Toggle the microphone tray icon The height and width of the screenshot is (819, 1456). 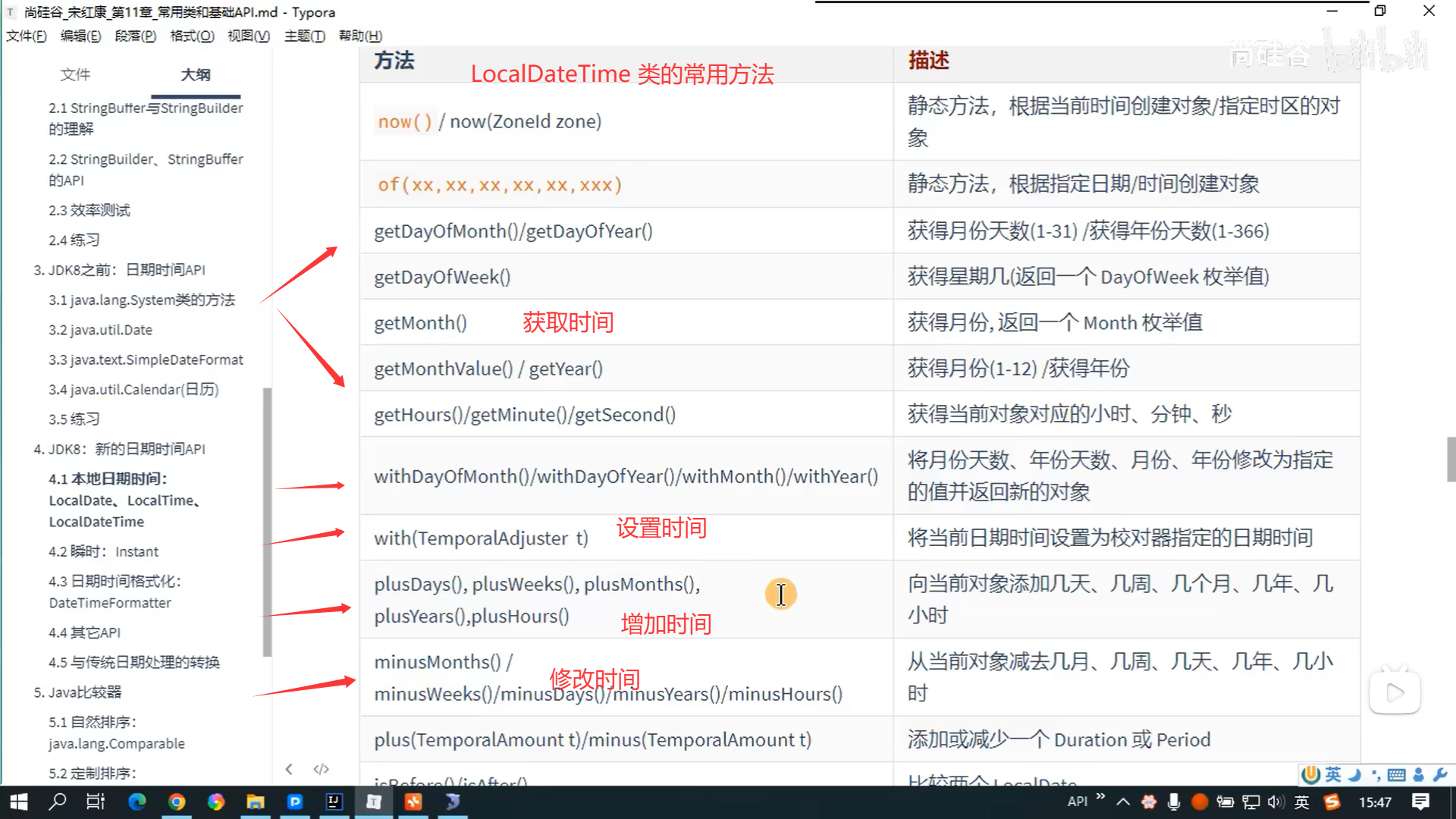pyautogui.click(x=1174, y=802)
